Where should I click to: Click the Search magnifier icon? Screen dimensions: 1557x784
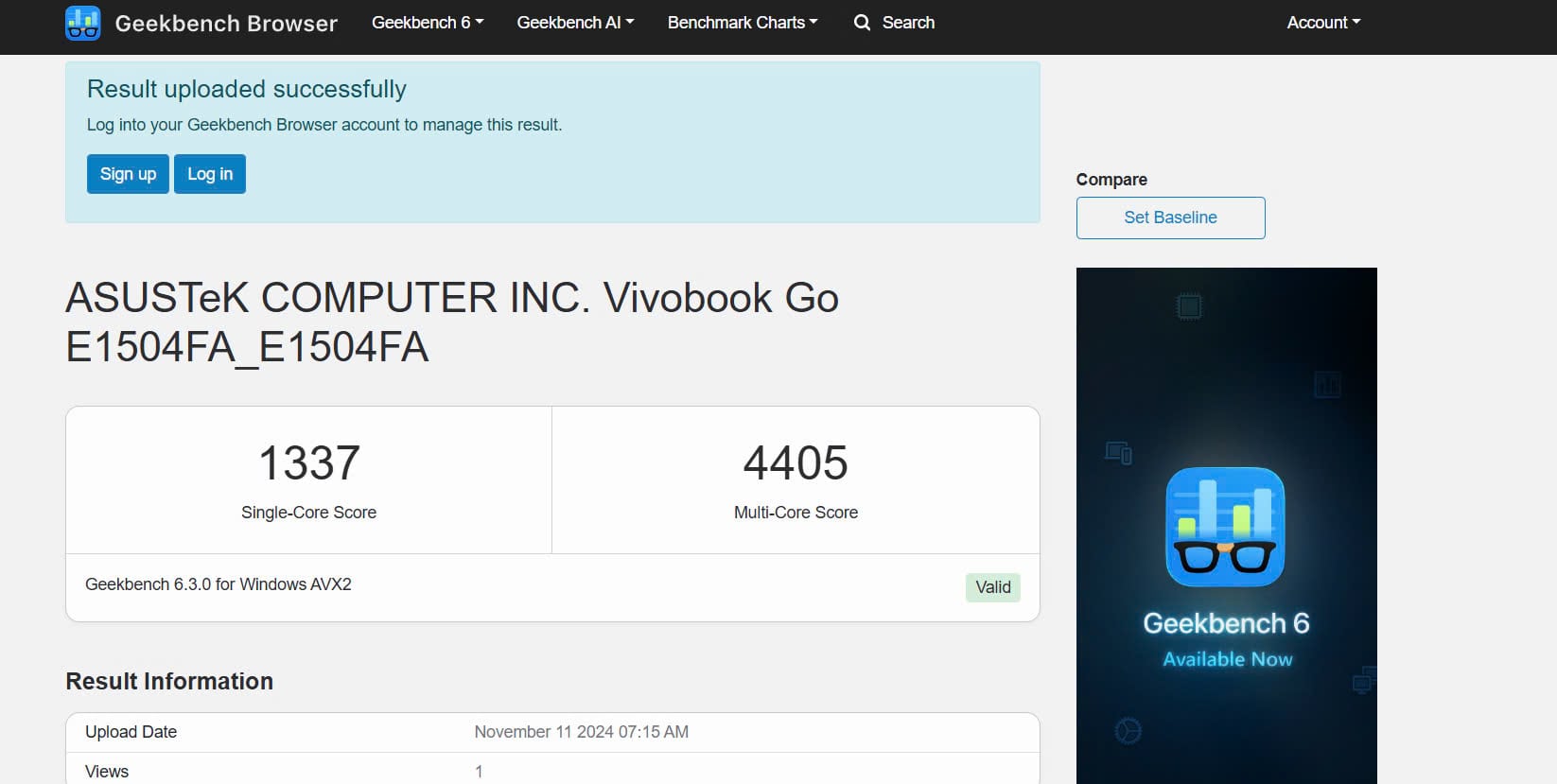[862, 23]
